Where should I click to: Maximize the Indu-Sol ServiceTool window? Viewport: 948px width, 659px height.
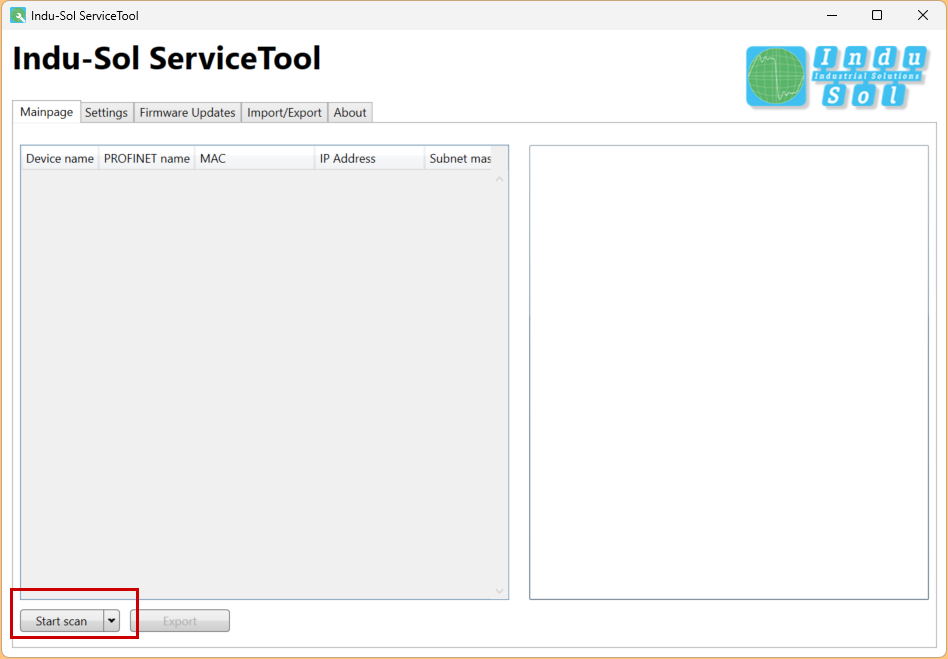pyautogui.click(x=877, y=15)
